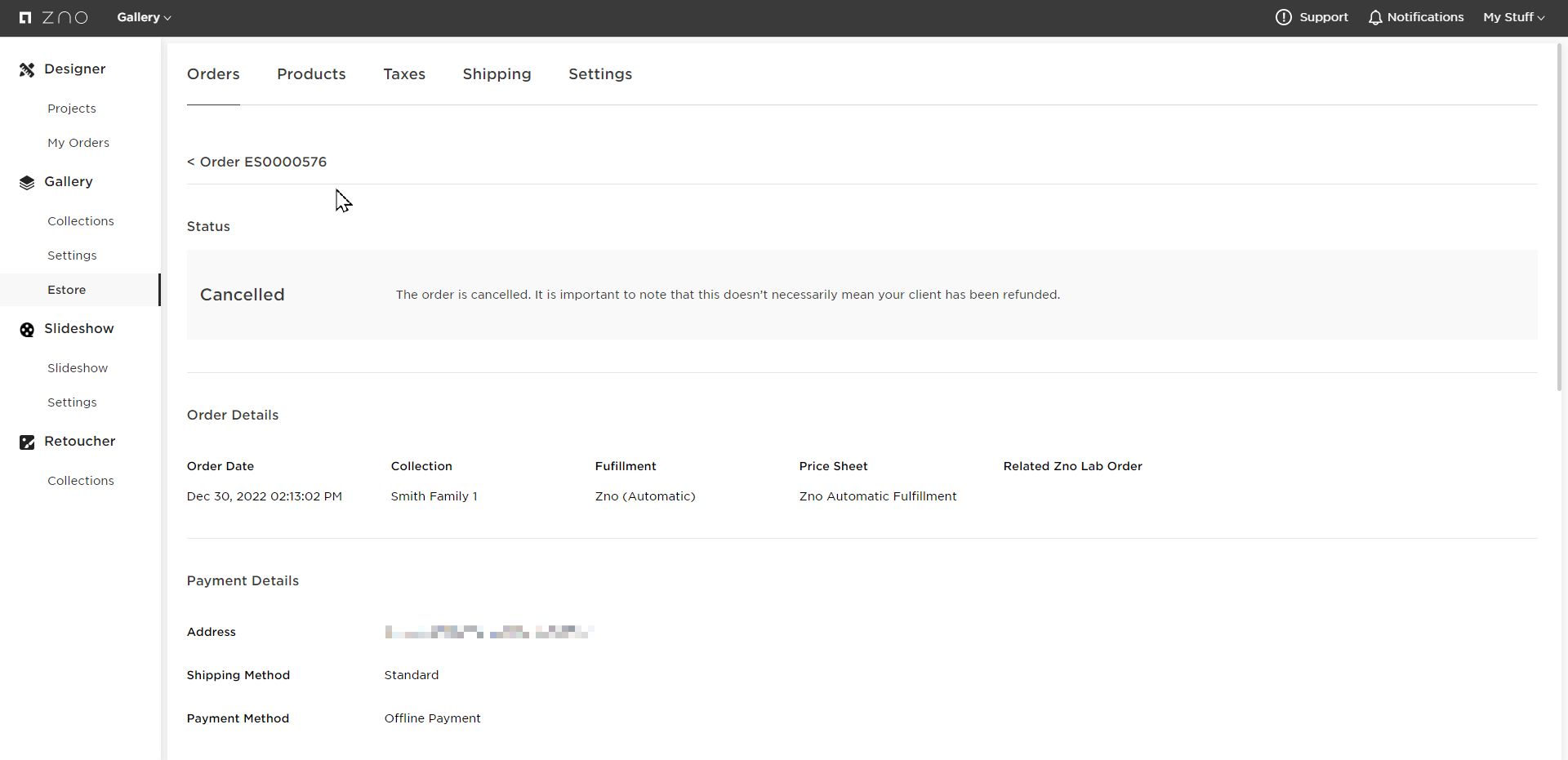Image resolution: width=1568 pixels, height=760 pixels.
Task: Open Collections under Retoucher section
Action: point(81,481)
